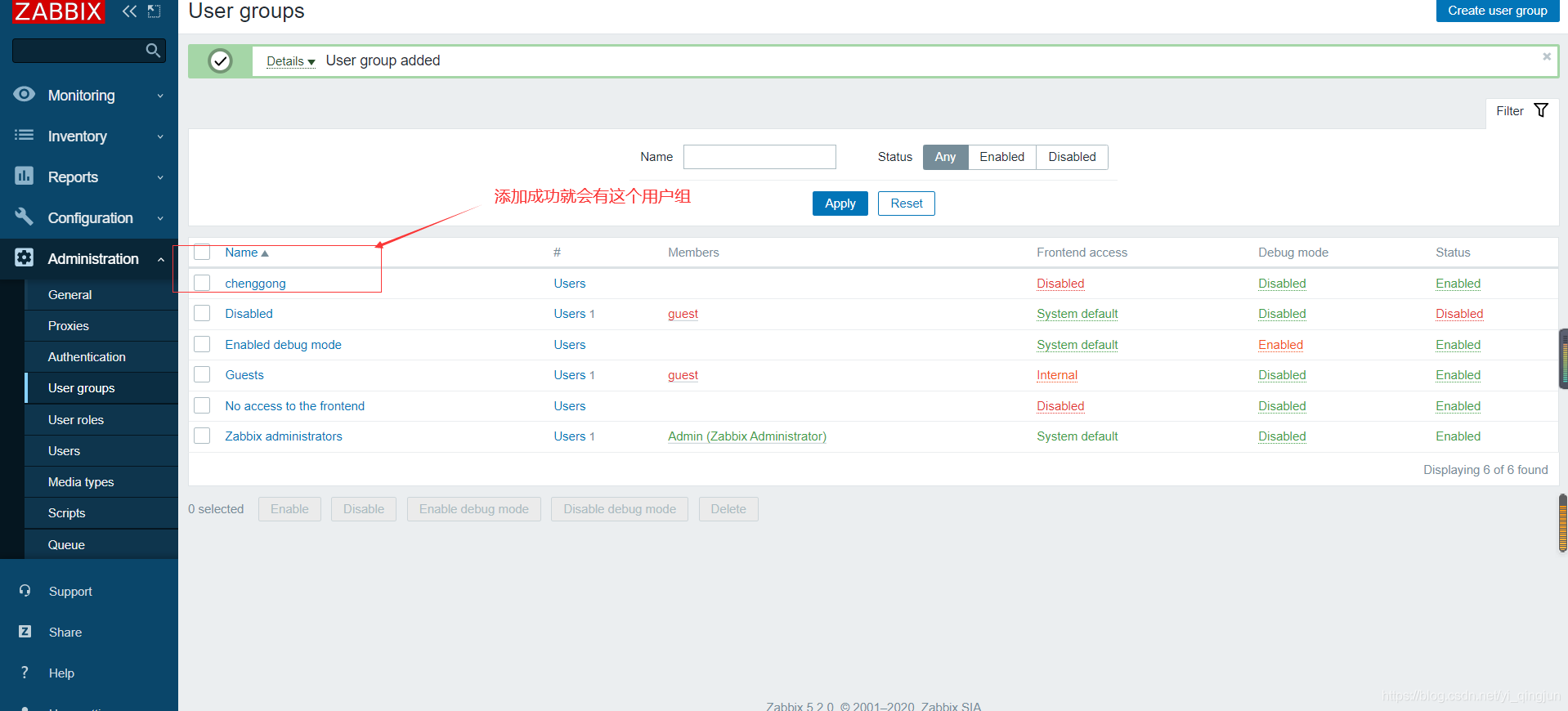Expand the Configuration menu chevron
Screen dimensions: 1568x711
160,218
